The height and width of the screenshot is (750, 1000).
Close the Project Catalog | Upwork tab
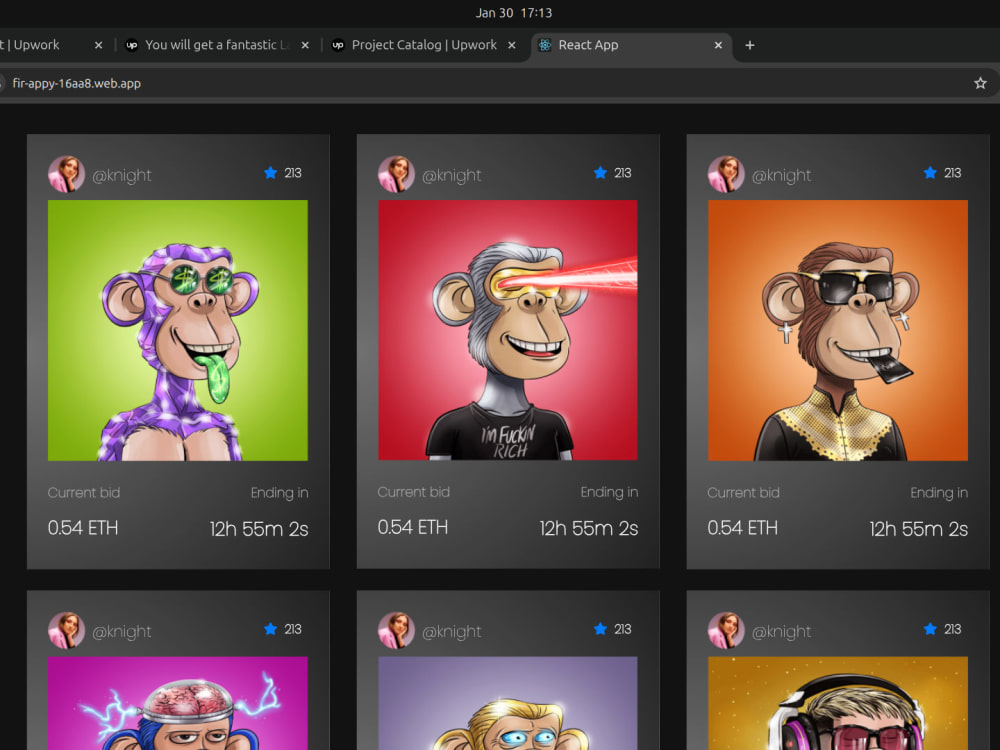click(511, 45)
